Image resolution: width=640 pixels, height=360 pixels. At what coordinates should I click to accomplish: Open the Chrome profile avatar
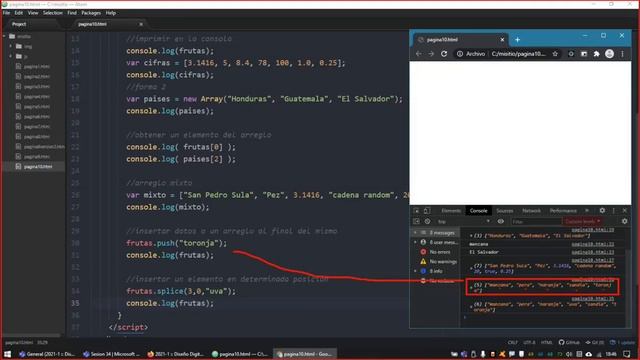(x=609, y=53)
